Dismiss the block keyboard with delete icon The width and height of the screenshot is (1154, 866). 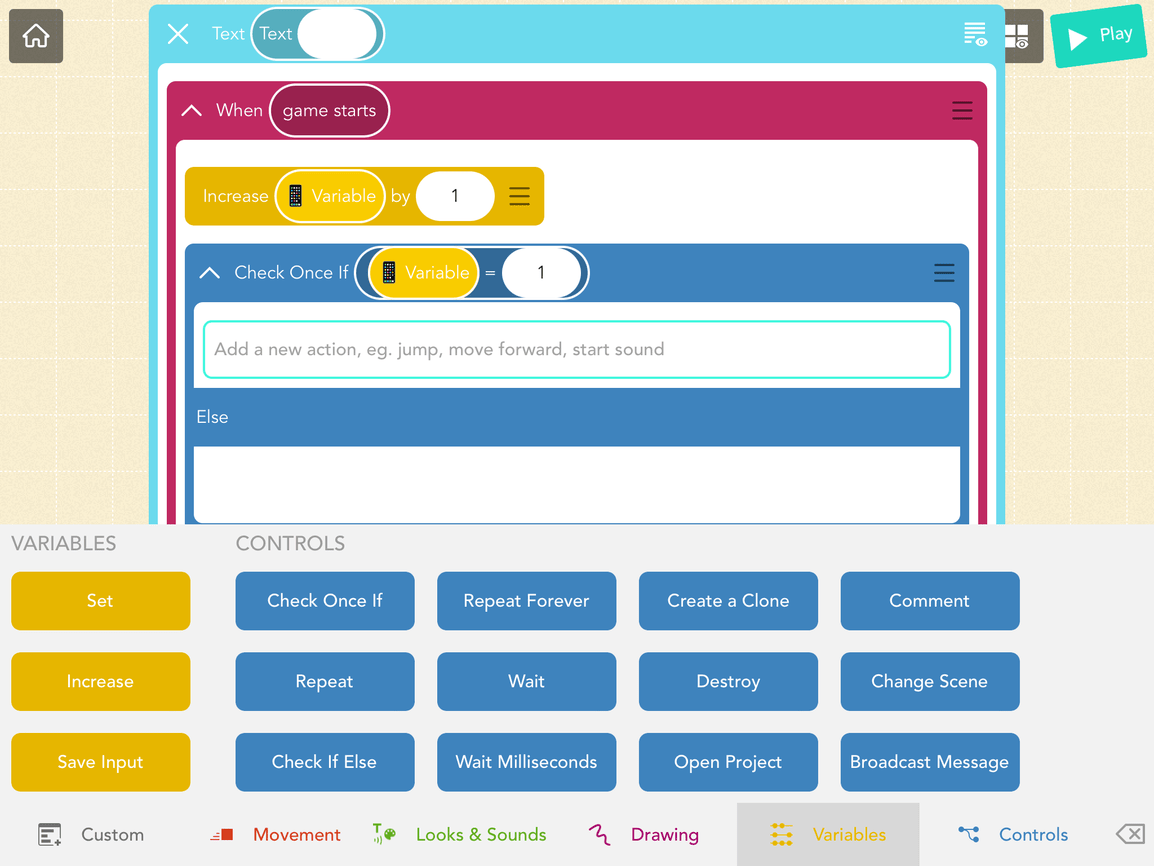pos(1130,834)
